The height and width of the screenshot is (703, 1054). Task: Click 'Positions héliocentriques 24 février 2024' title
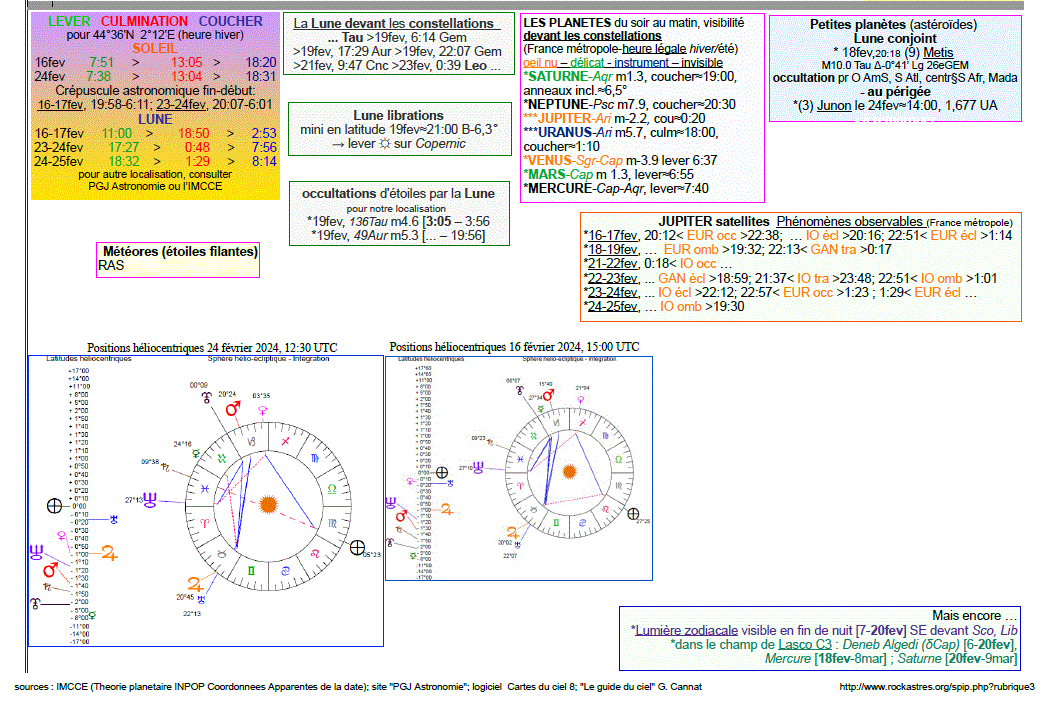point(212,347)
